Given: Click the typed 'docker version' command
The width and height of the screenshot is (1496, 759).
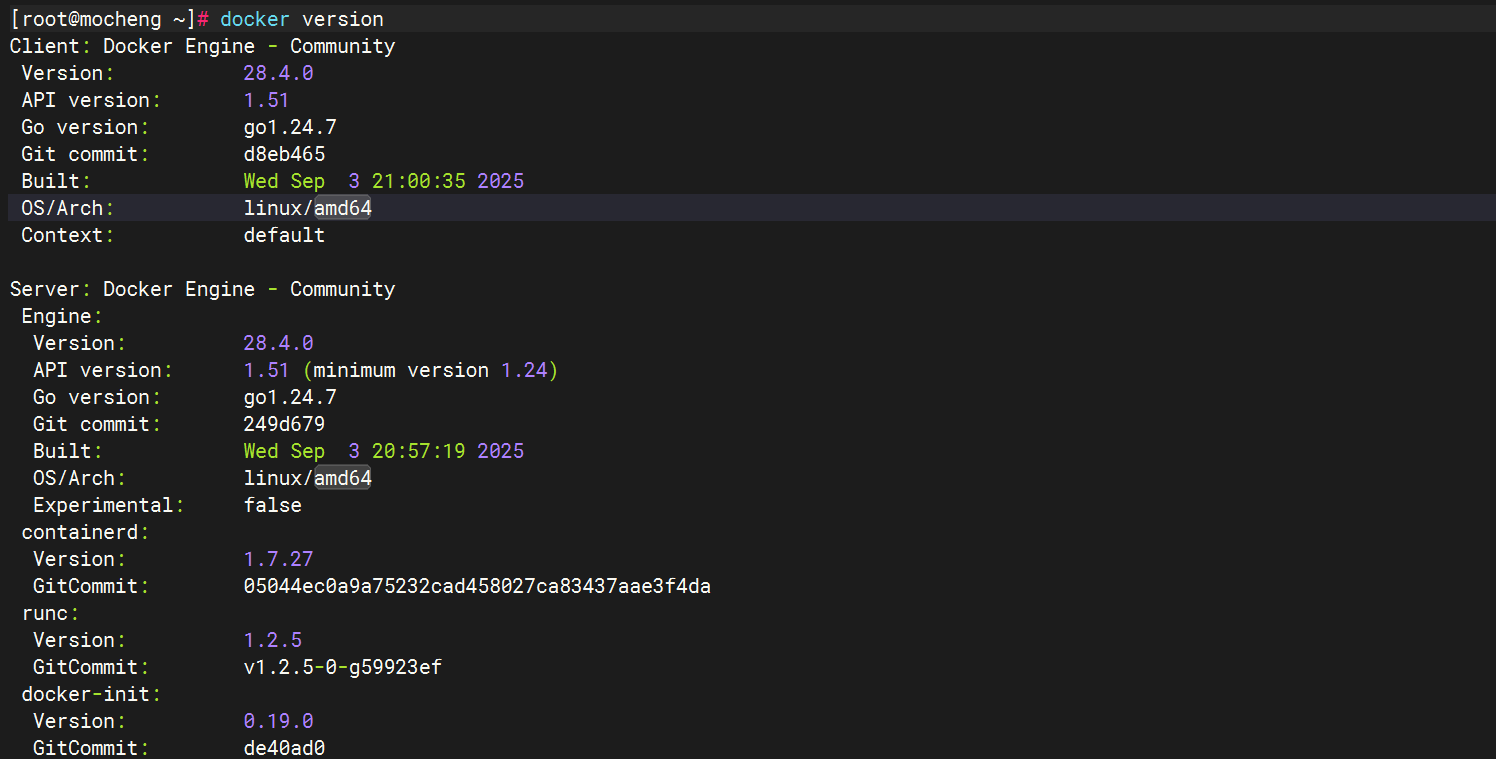Looking at the screenshot, I should [302, 19].
